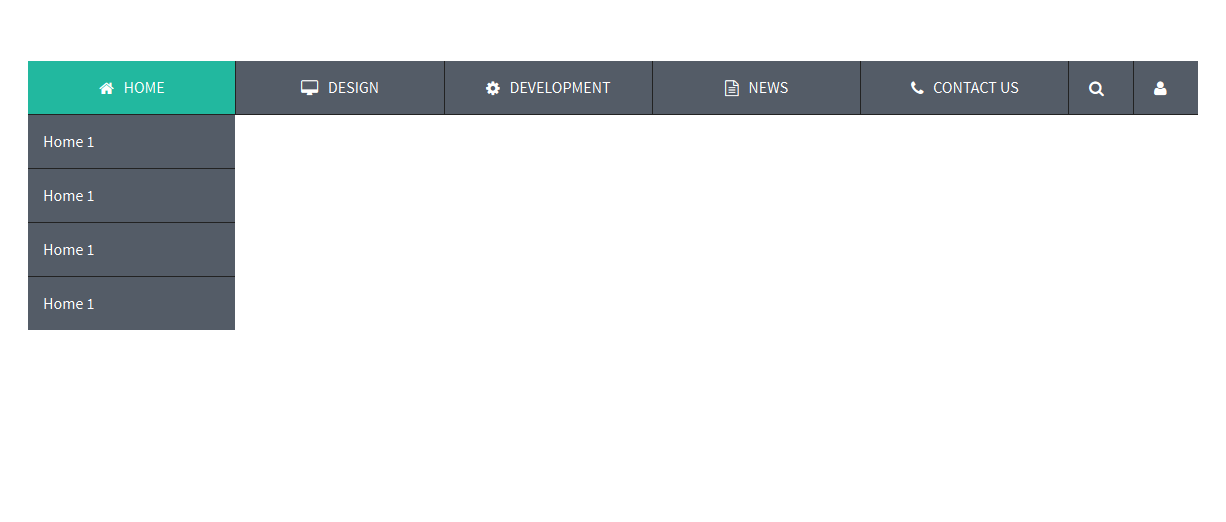Click the house icon beside HOME
Image resolution: width=1226 pixels, height=522 pixels.
(x=107, y=88)
